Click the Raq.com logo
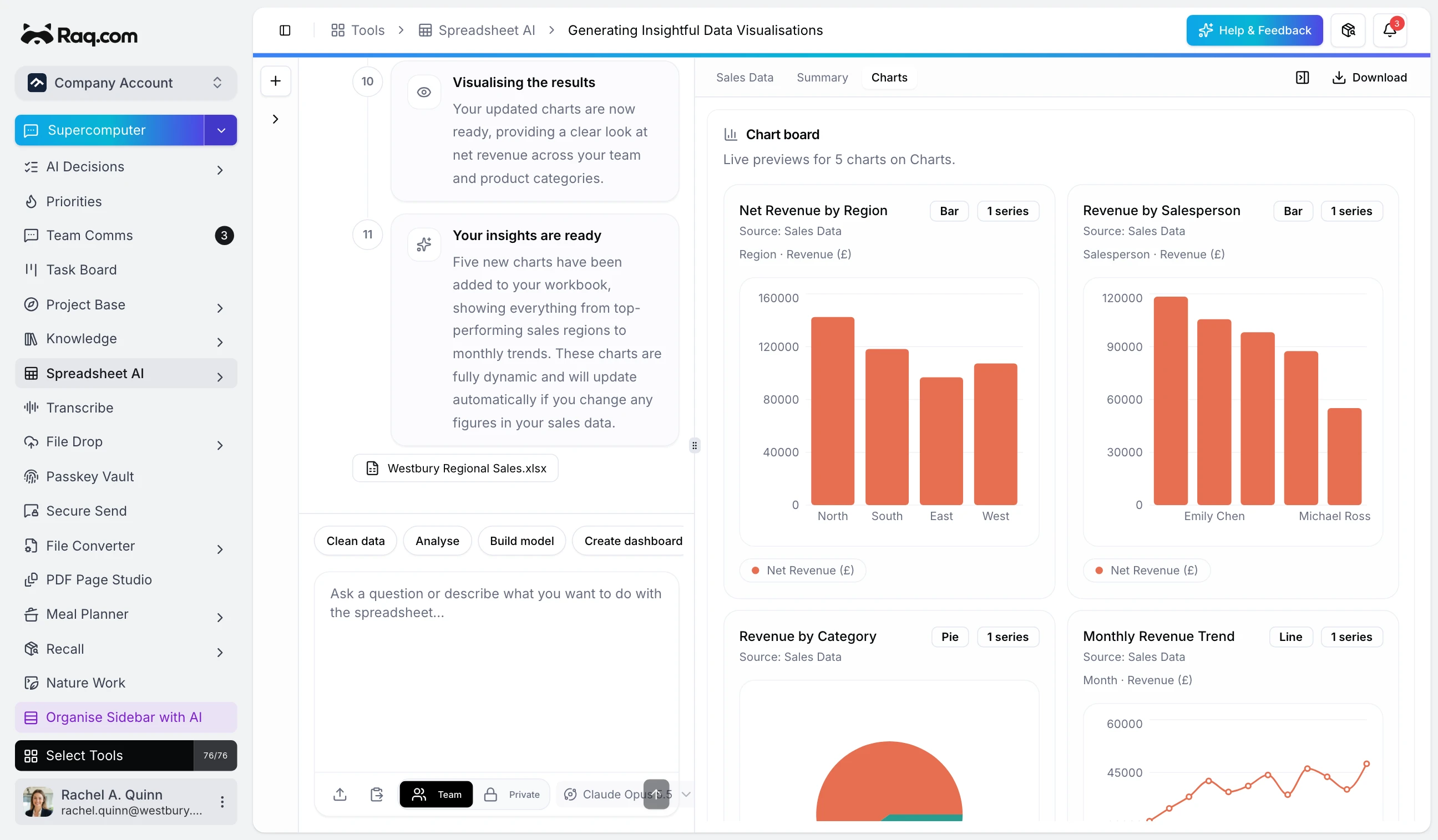The height and width of the screenshot is (840, 1438). click(79, 35)
